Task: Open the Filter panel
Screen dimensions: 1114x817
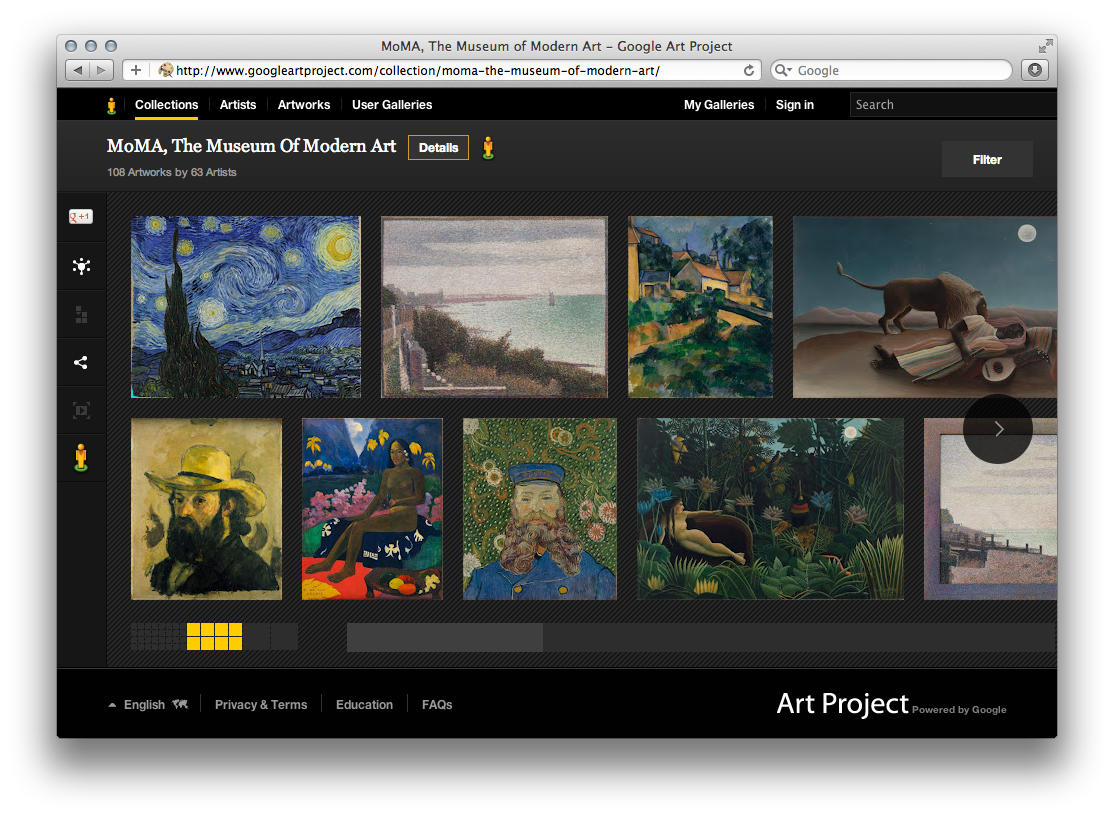Action: (987, 159)
